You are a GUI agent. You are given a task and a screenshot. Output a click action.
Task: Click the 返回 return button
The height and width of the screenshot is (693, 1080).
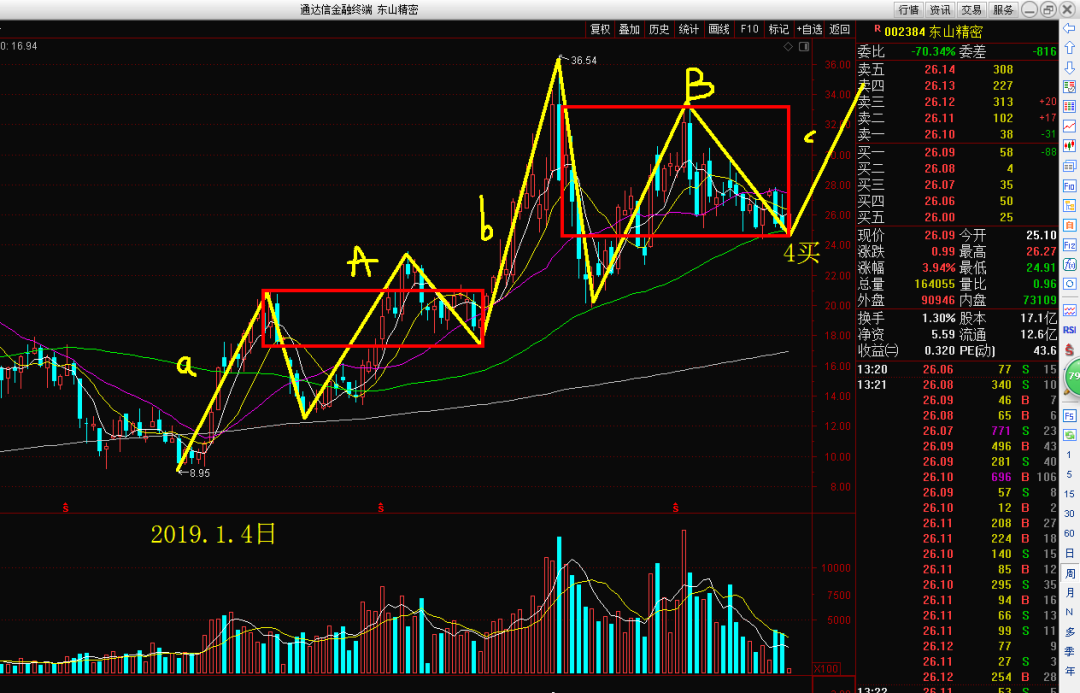(840, 29)
